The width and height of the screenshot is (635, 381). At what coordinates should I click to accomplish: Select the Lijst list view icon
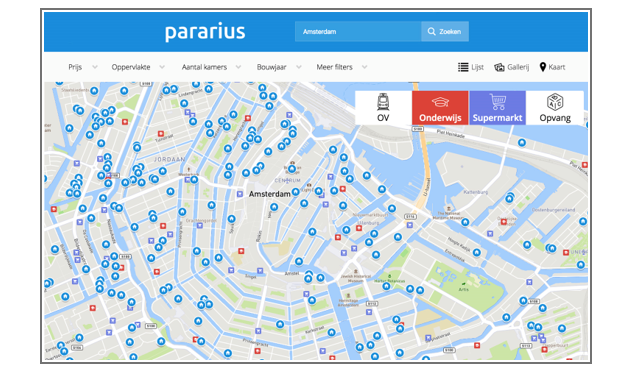[463, 67]
